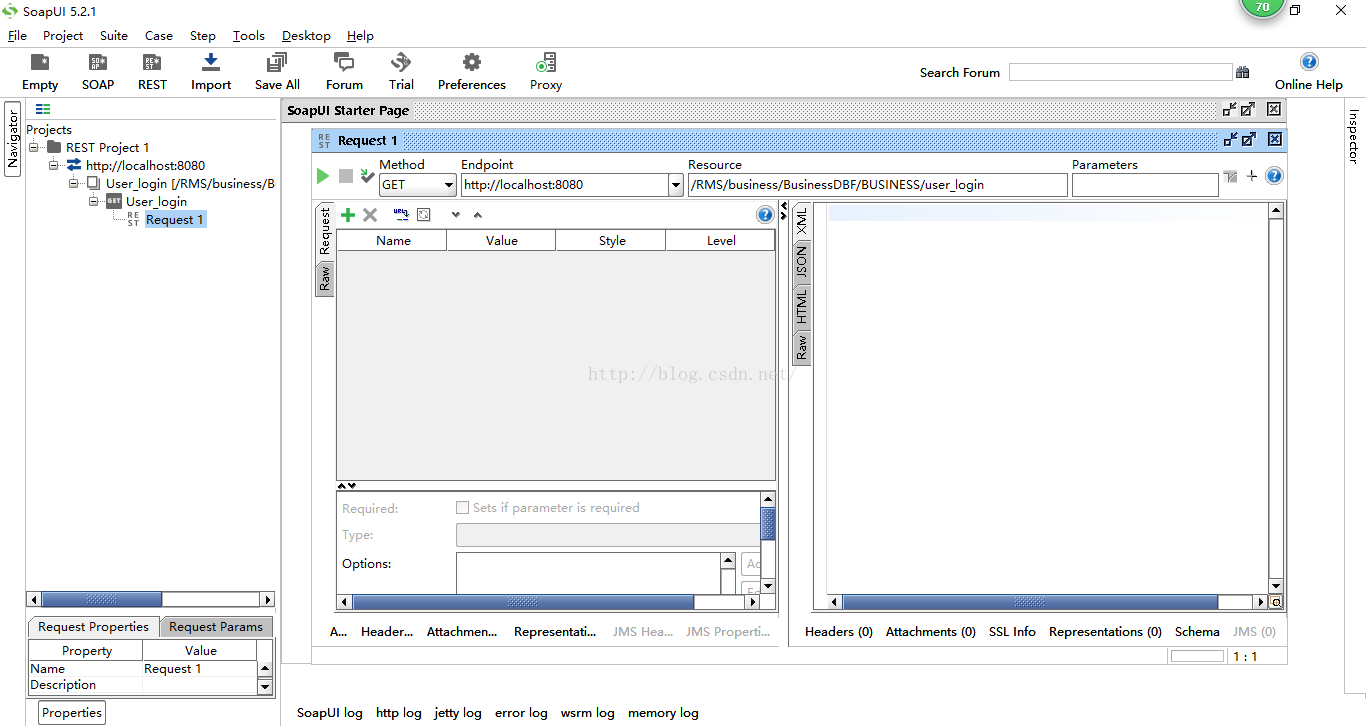Open the Project menu
The width and height of the screenshot is (1366, 726).
63,35
